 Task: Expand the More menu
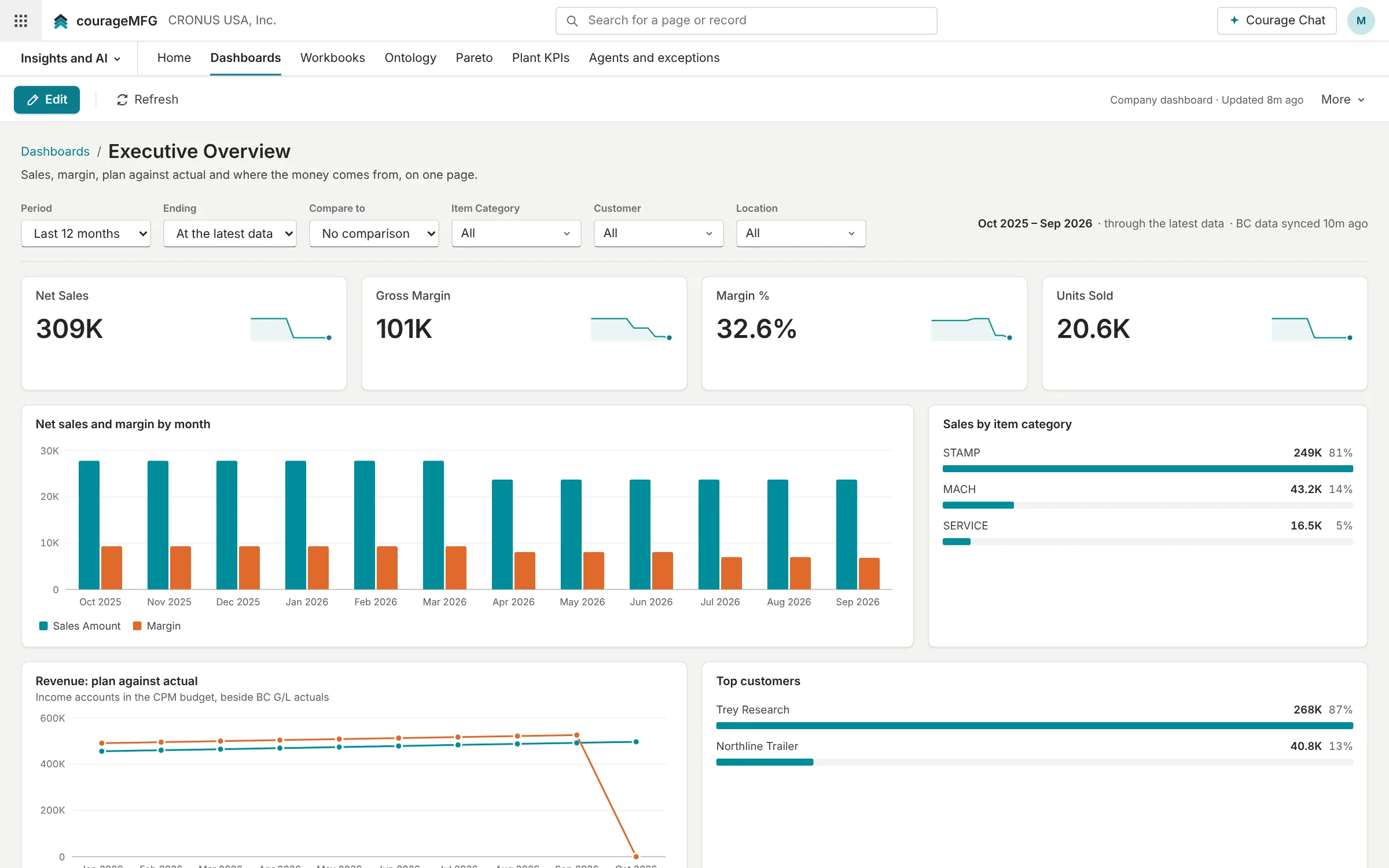(1343, 100)
